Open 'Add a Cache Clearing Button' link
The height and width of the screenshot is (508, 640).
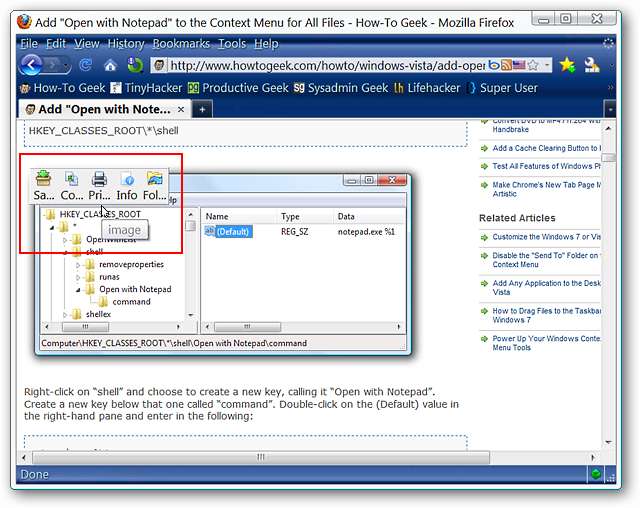[546, 148]
